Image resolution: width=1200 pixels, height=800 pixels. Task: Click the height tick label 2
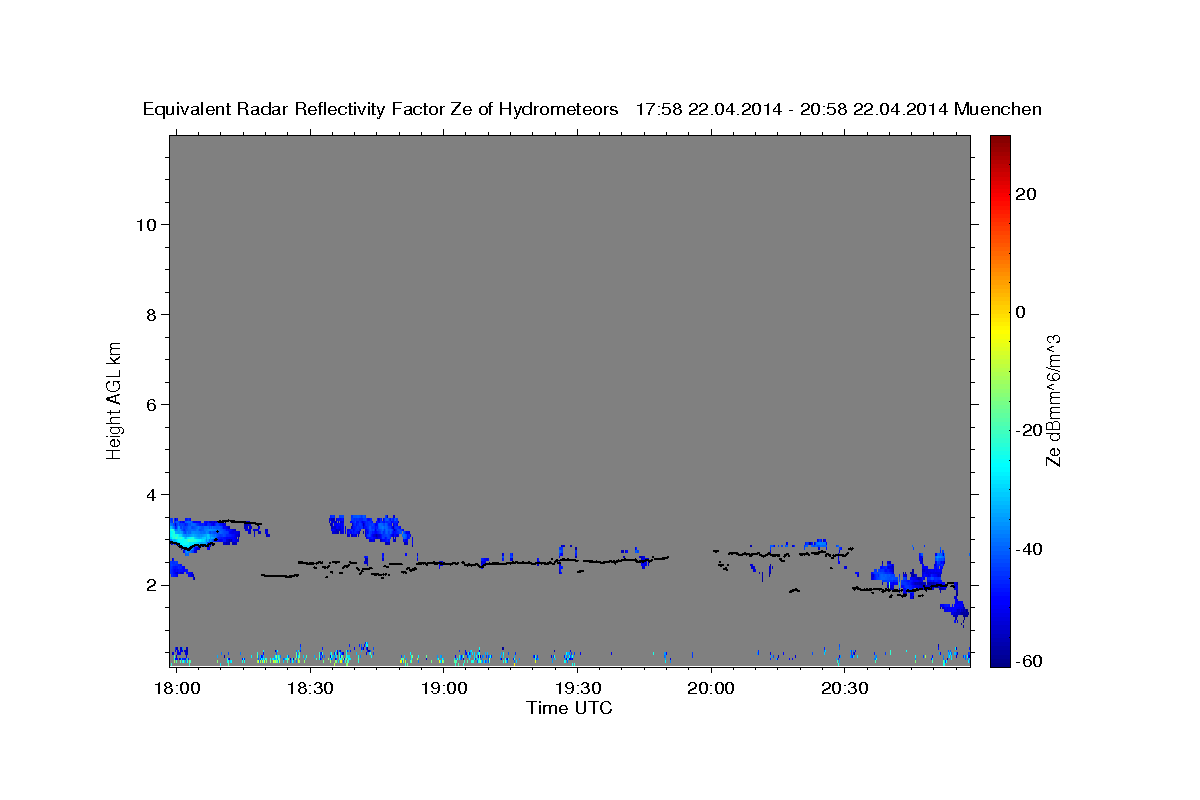pos(152,585)
